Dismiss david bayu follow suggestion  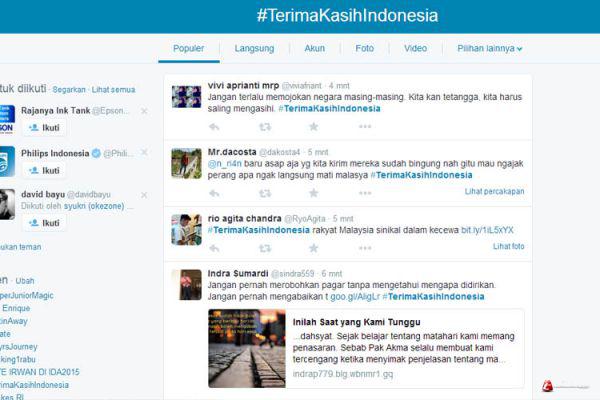[144, 195]
